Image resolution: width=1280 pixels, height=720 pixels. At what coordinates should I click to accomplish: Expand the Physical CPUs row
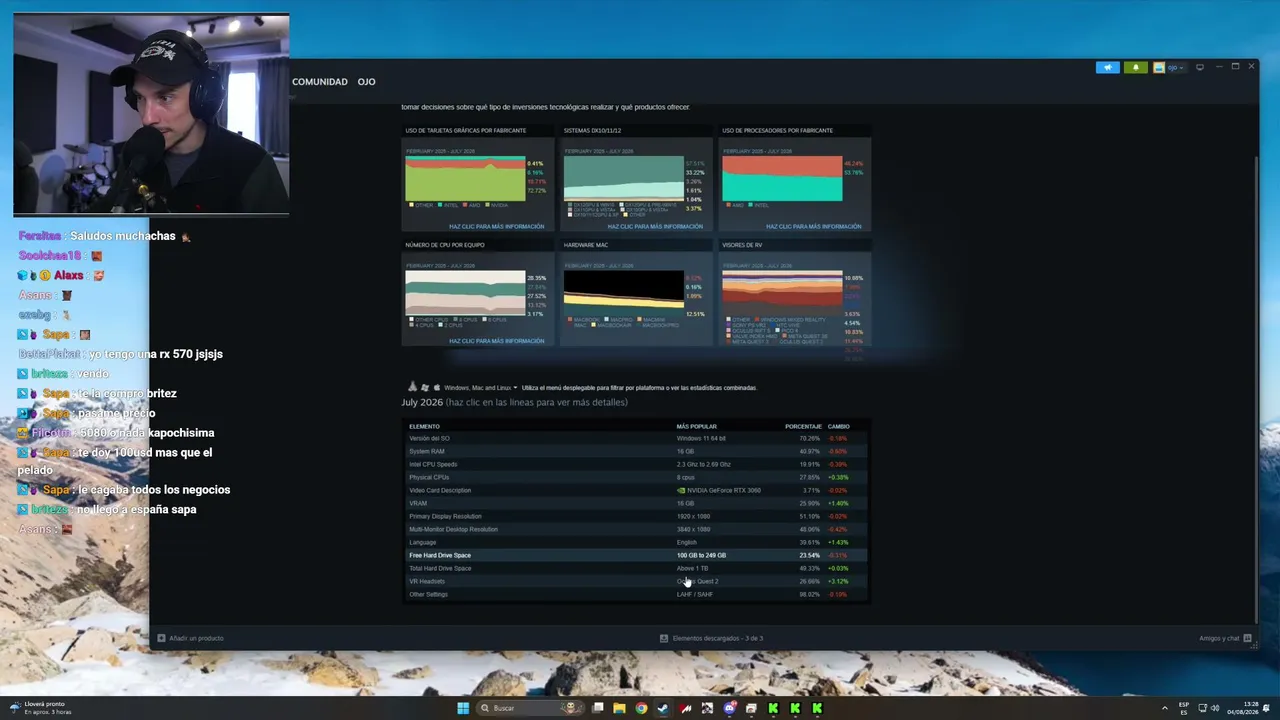[x=636, y=477]
